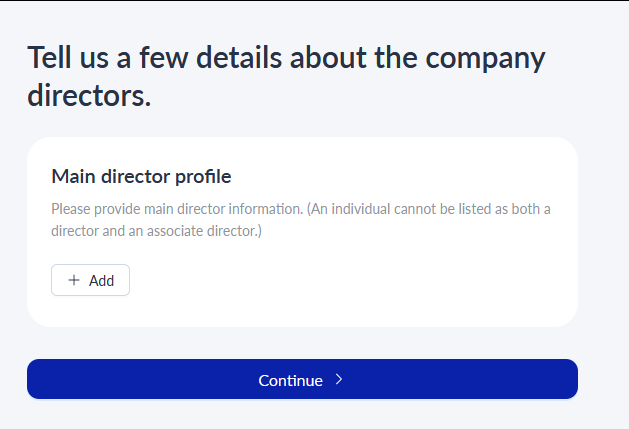Add a main director profile
The height and width of the screenshot is (429, 629).
coord(90,280)
